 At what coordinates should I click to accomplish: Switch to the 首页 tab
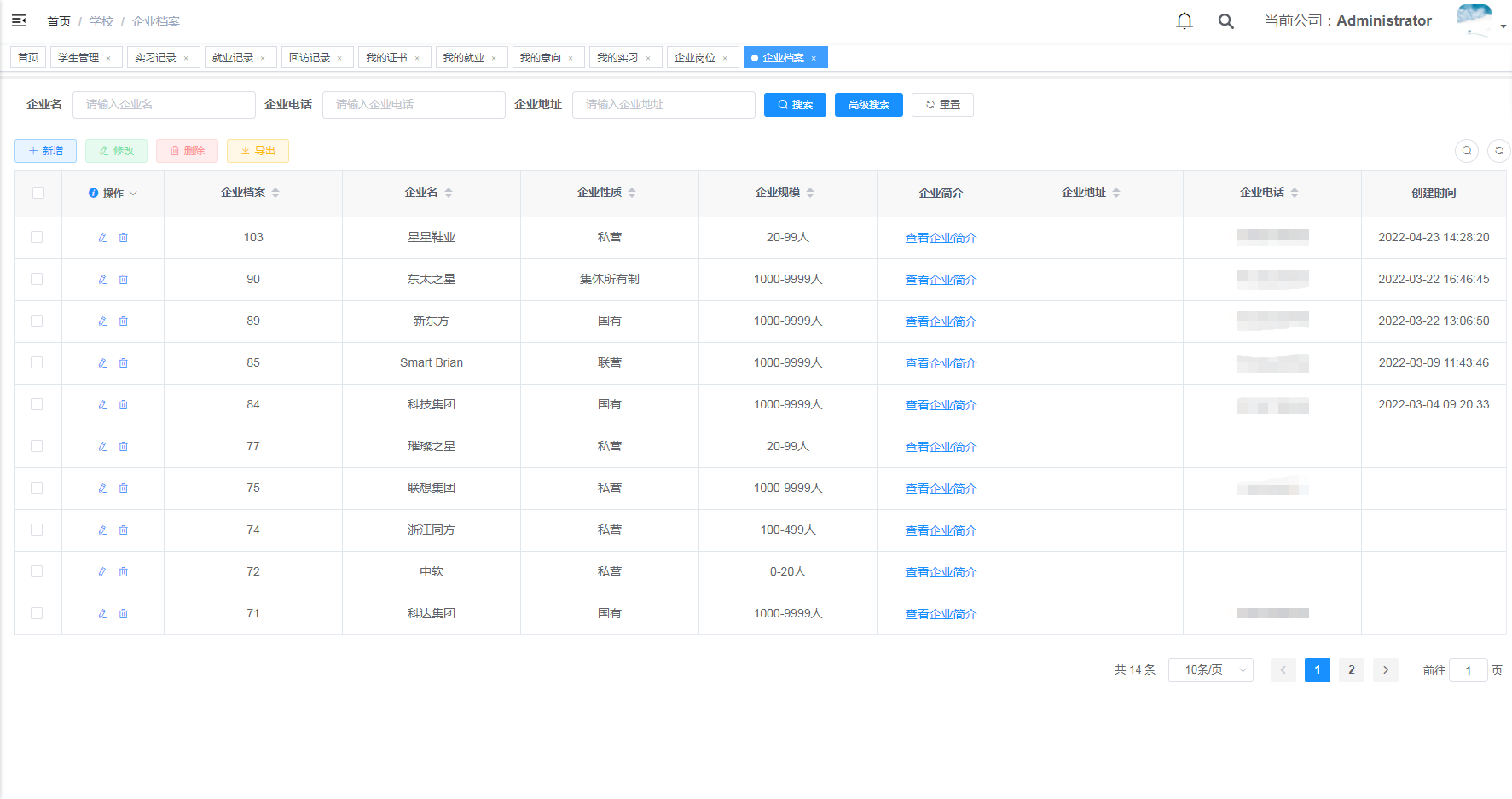pos(28,58)
